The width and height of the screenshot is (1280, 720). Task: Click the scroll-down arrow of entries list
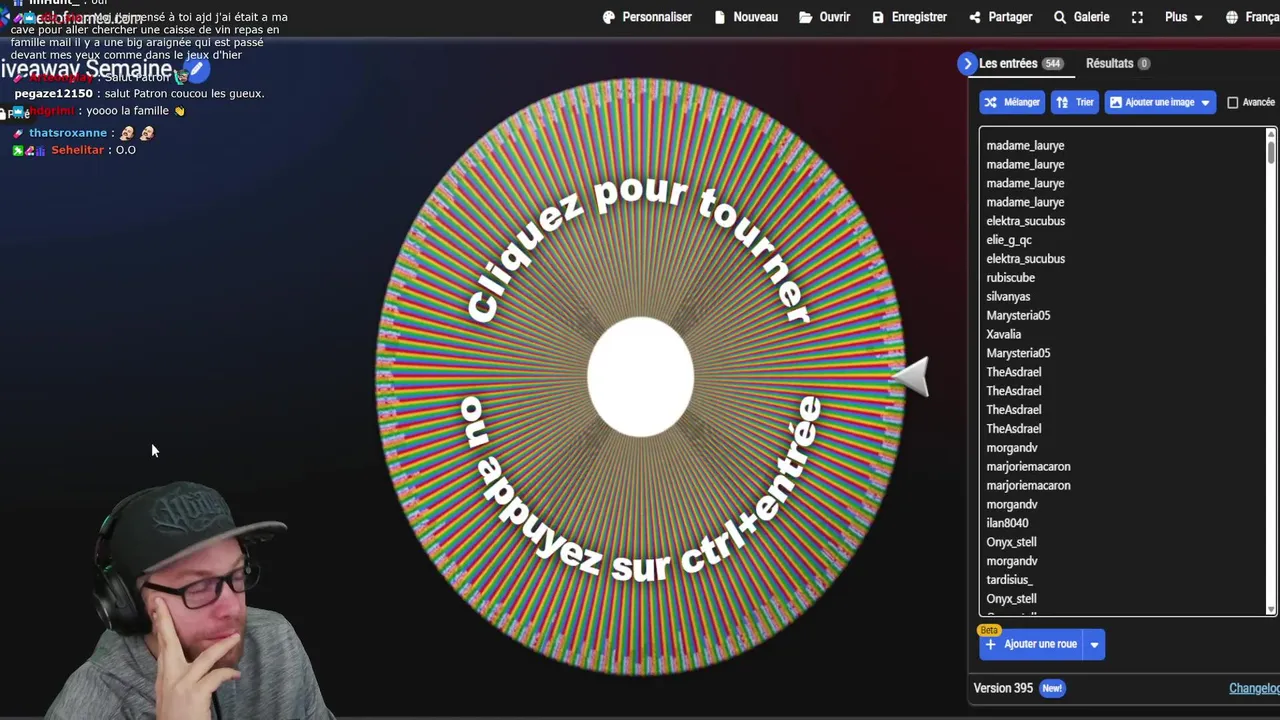point(1271,609)
